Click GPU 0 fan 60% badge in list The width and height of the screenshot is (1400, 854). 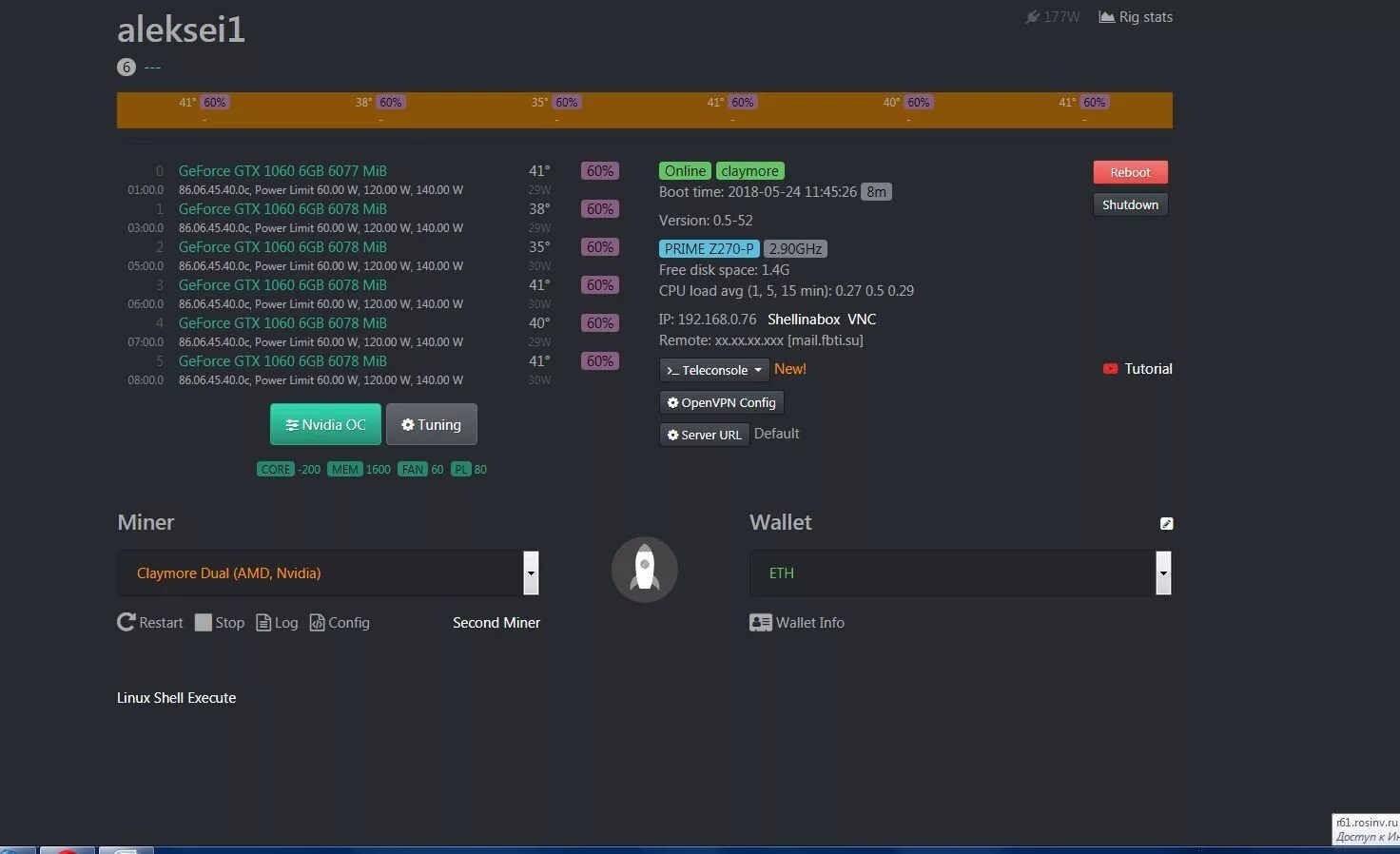pos(599,171)
